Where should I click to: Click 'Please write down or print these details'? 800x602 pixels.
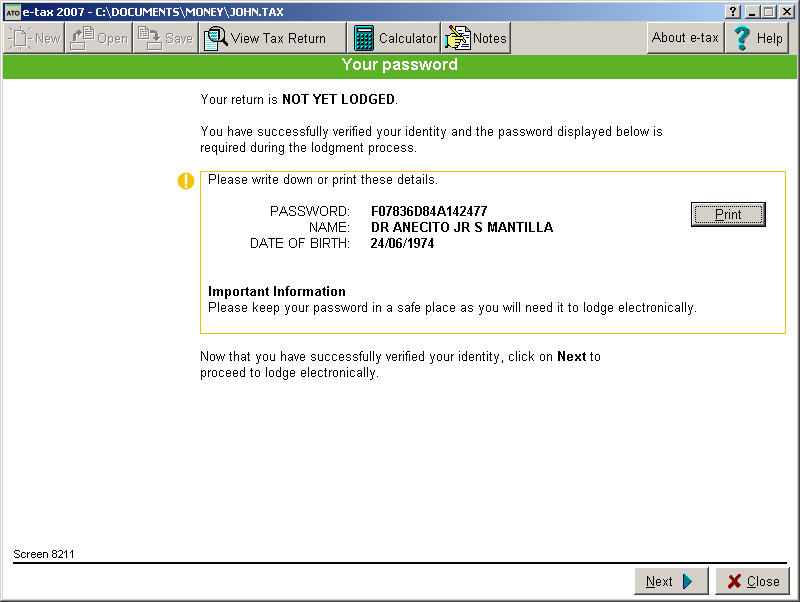coord(322,180)
